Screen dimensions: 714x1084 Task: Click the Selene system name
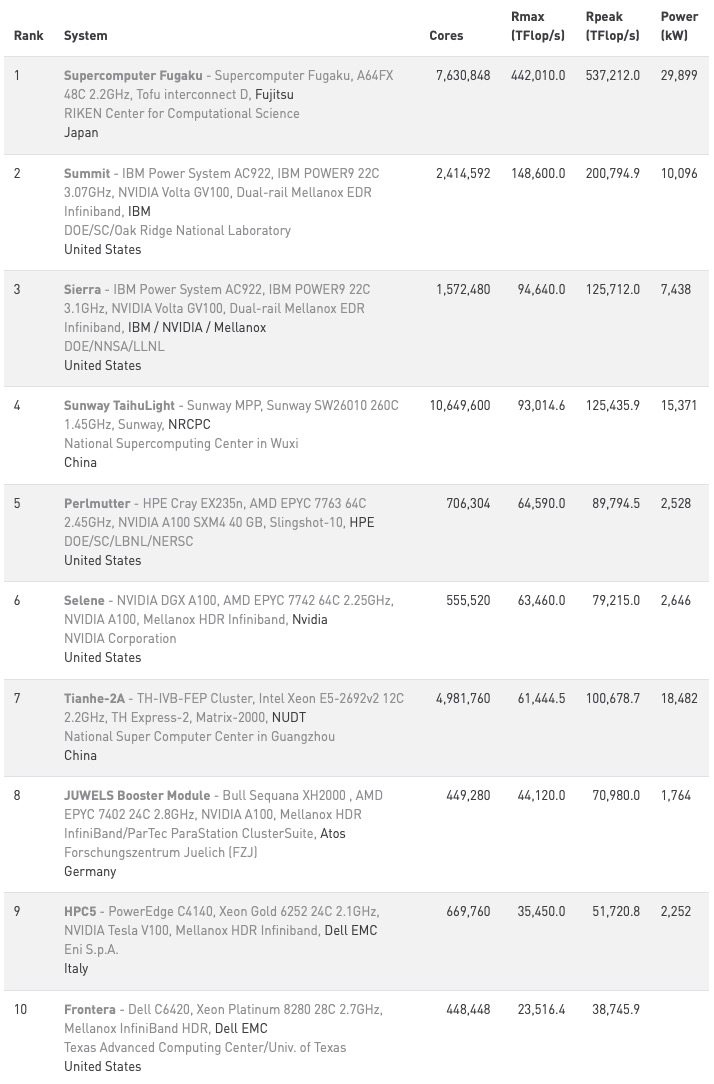84,601
